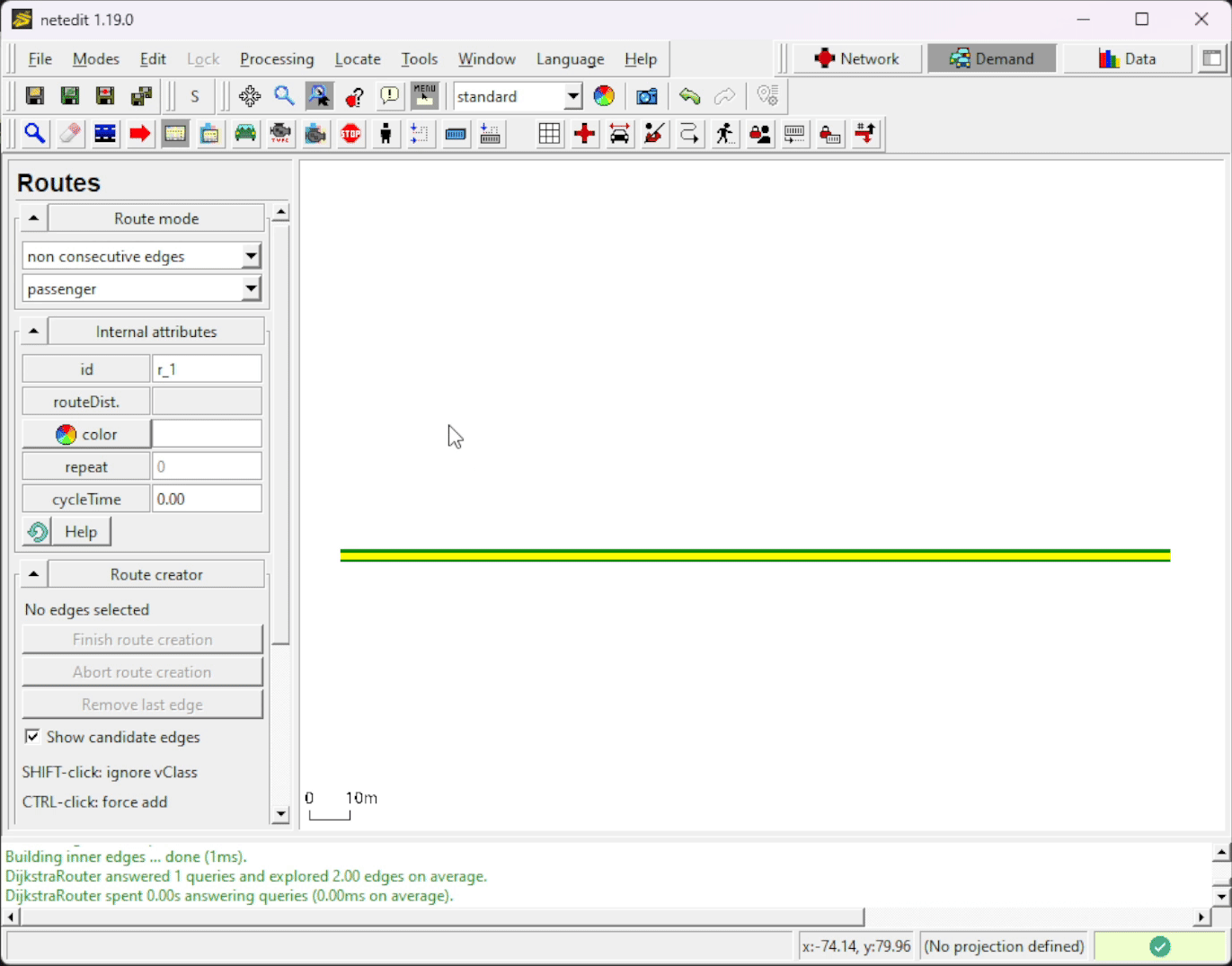Click the green undo arrow
The height and width of the screenshot is (966, 1232).
tap(689, 96)
